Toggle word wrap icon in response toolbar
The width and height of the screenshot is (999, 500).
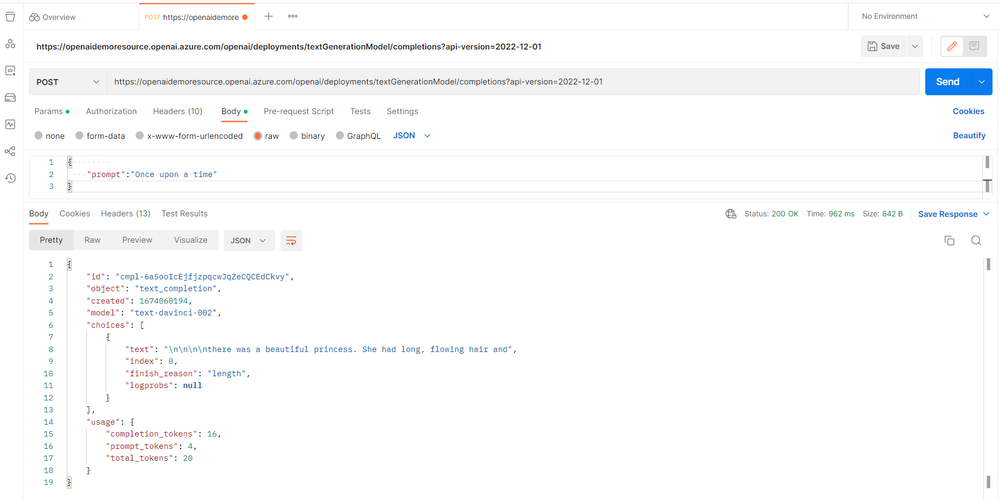click(291, 240)
